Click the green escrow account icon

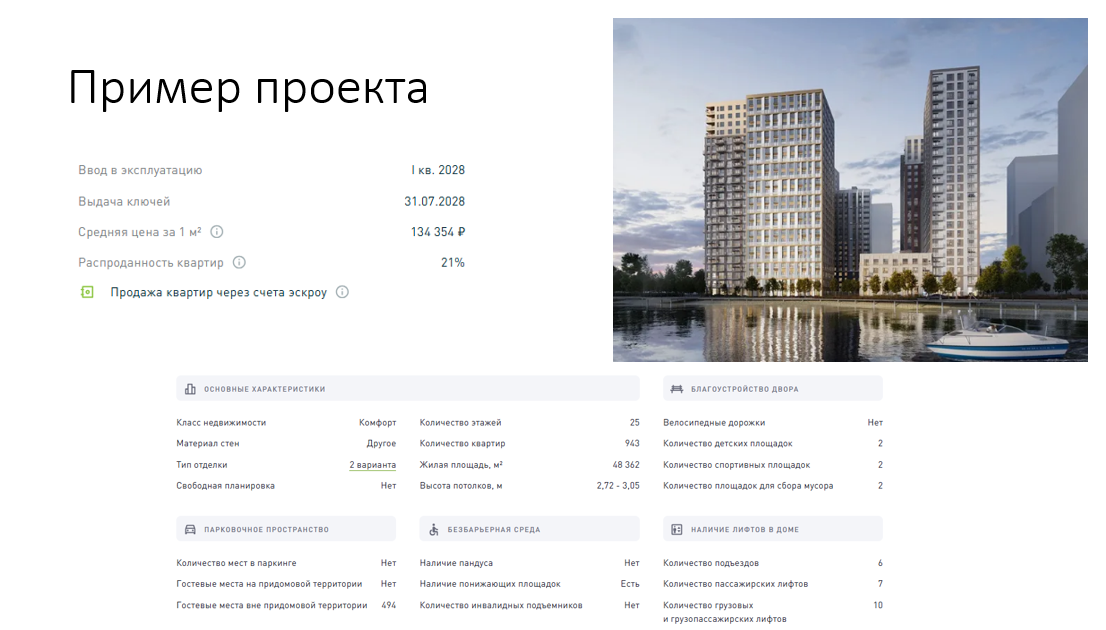[85, 292]
